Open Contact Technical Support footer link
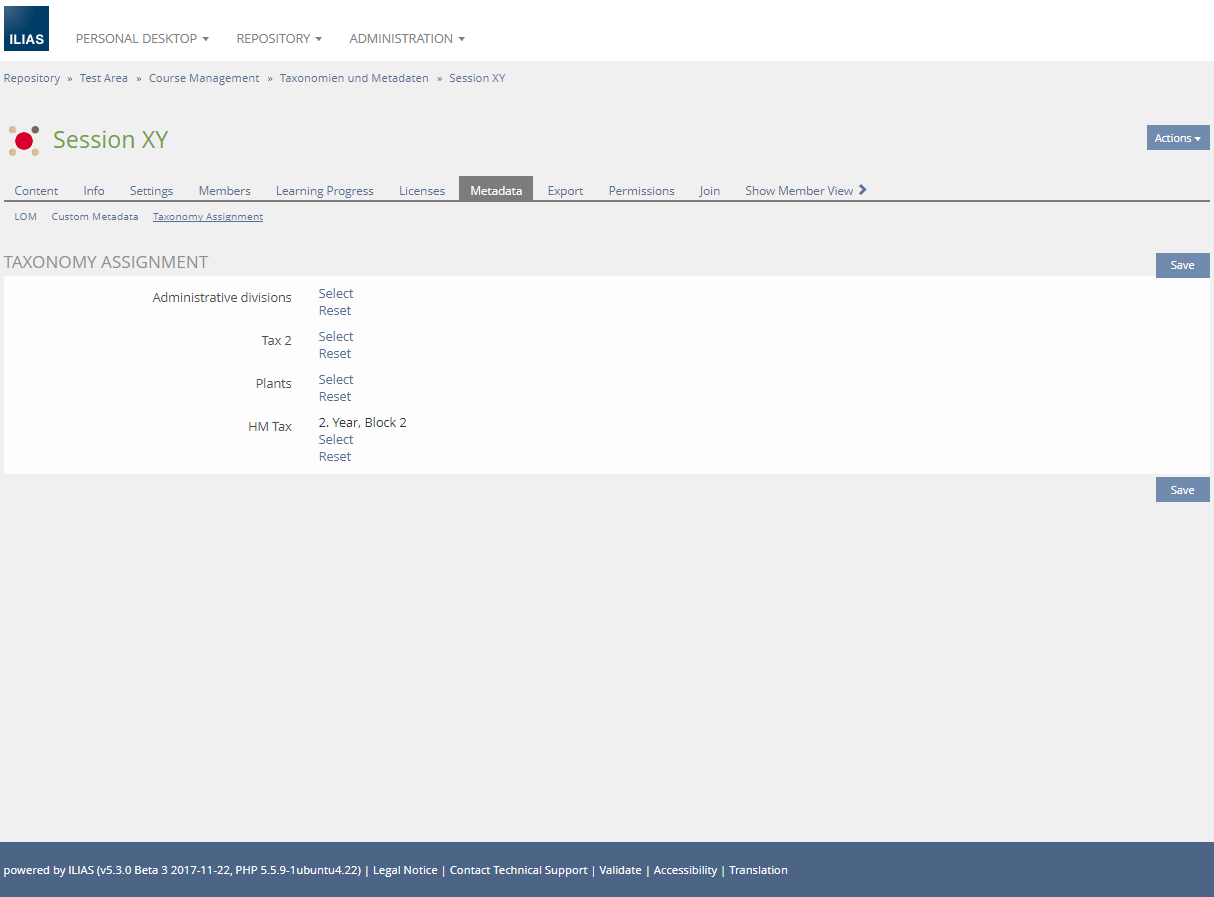1214x897 pixels. coord(518,870)
